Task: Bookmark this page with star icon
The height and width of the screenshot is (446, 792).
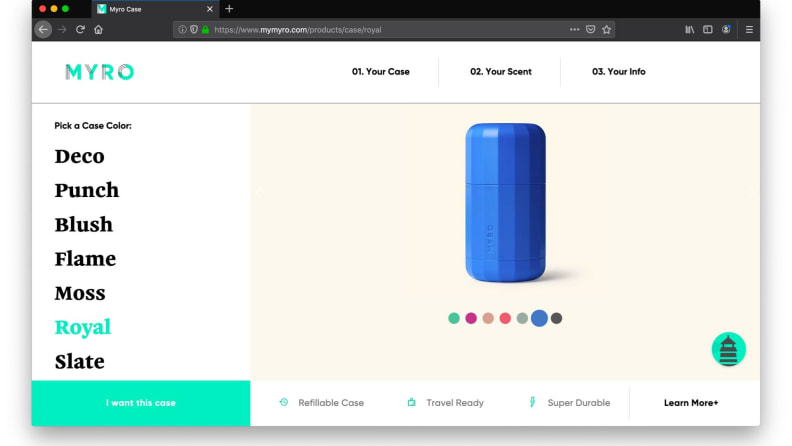Action: click(607, 30)
